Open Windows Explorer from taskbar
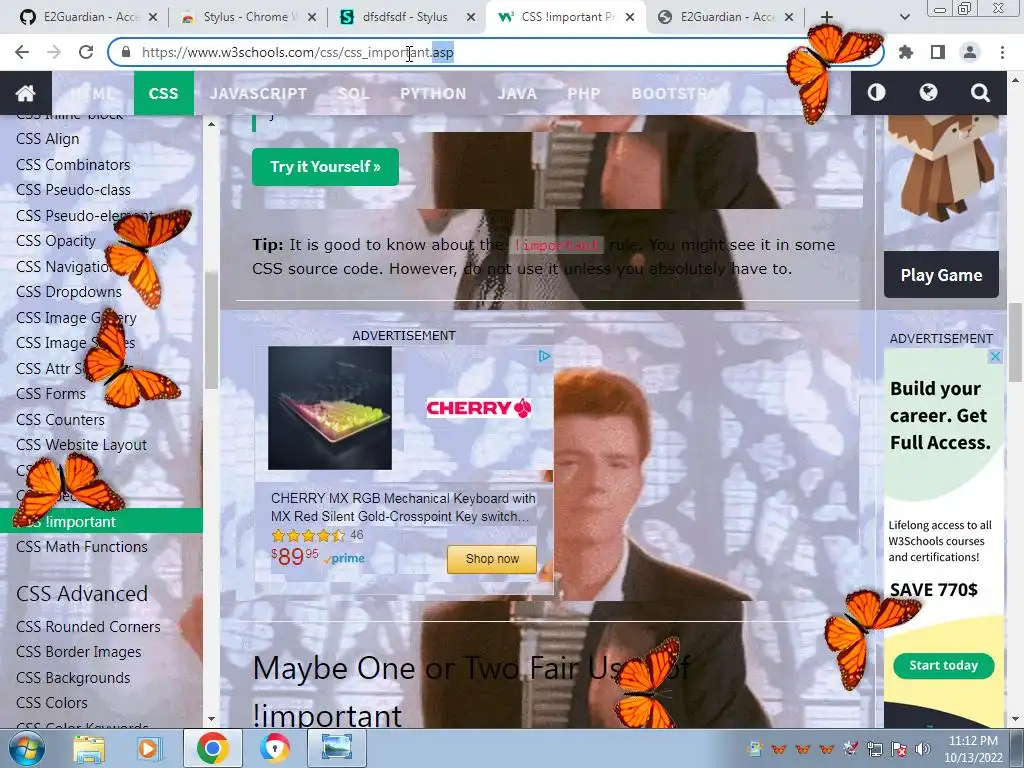The image size is (1024, 768). coord(89,748)
